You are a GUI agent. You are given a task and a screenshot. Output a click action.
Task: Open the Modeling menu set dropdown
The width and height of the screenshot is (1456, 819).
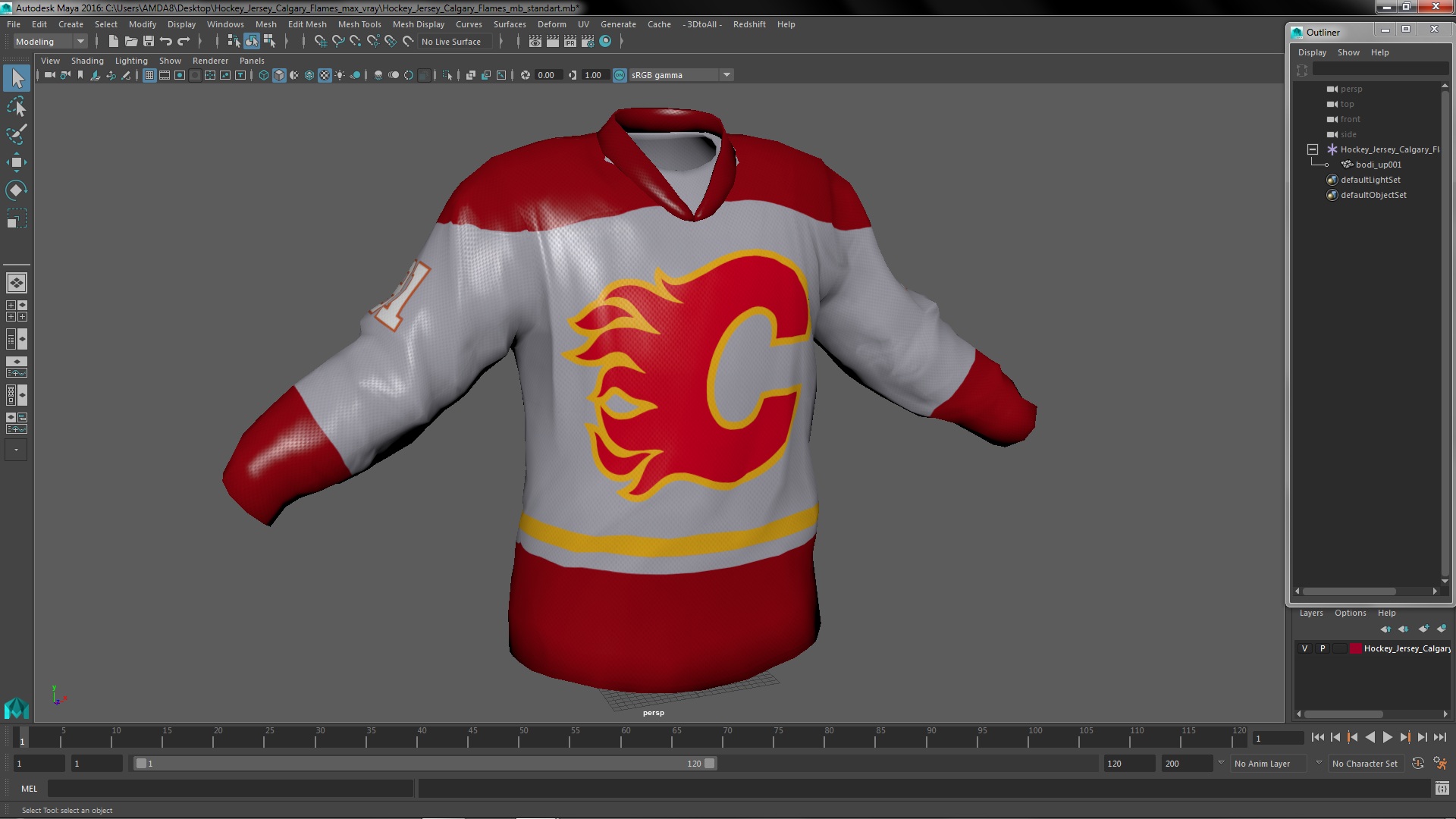pos(50,42)
